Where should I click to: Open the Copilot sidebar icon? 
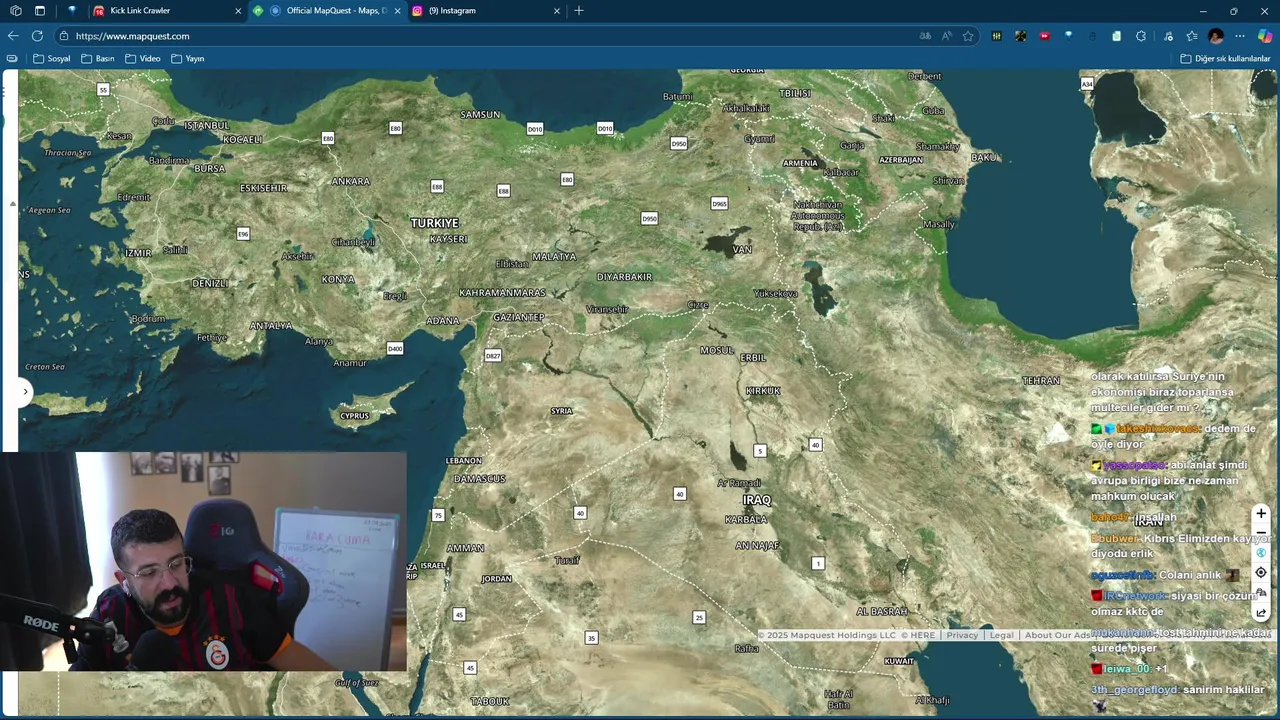click(x=1265, y=36)
